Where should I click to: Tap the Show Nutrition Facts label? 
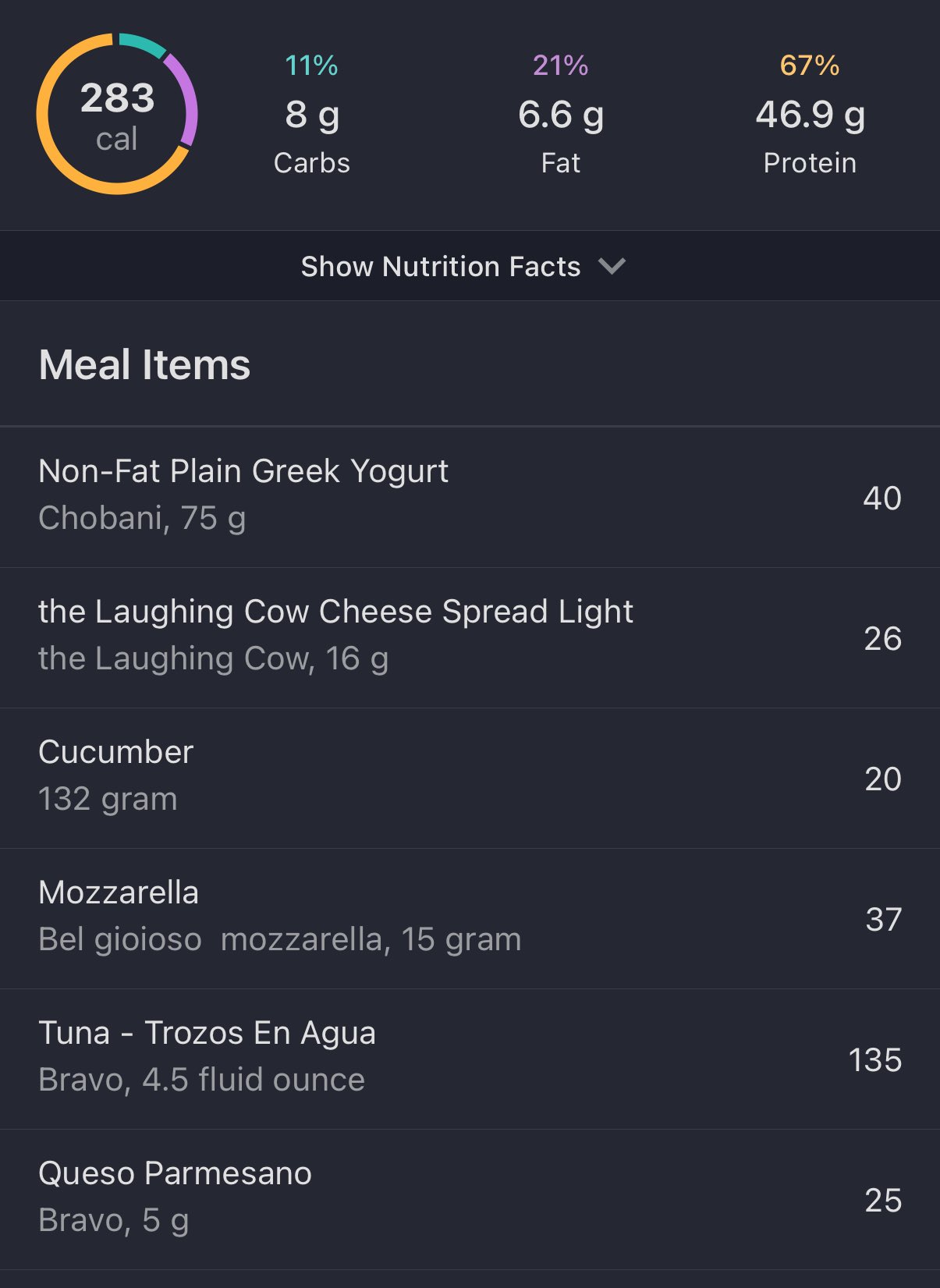pyautogui.click(x=441, y=266)
